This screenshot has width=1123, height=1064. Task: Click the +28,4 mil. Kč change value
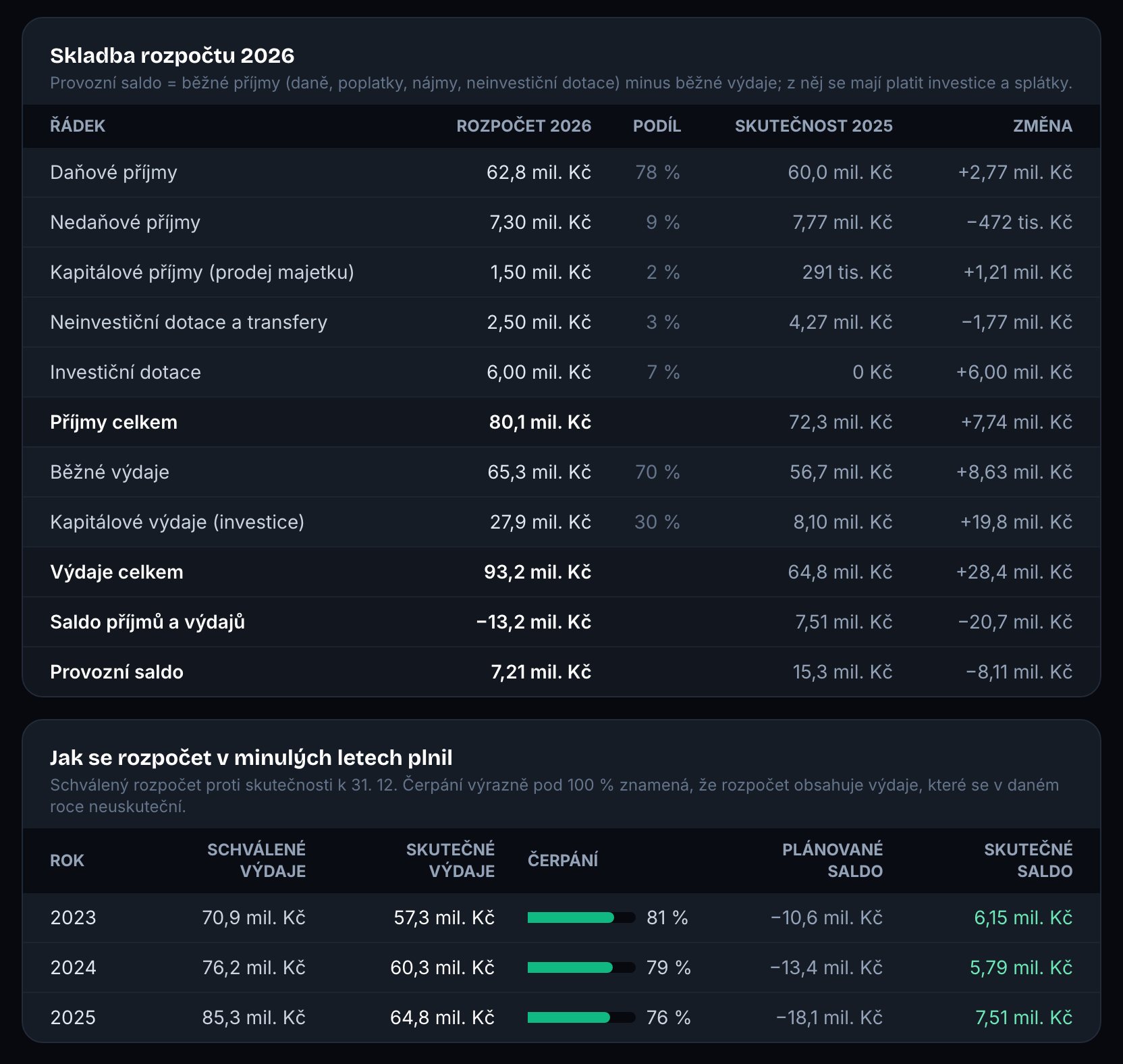1014,573
